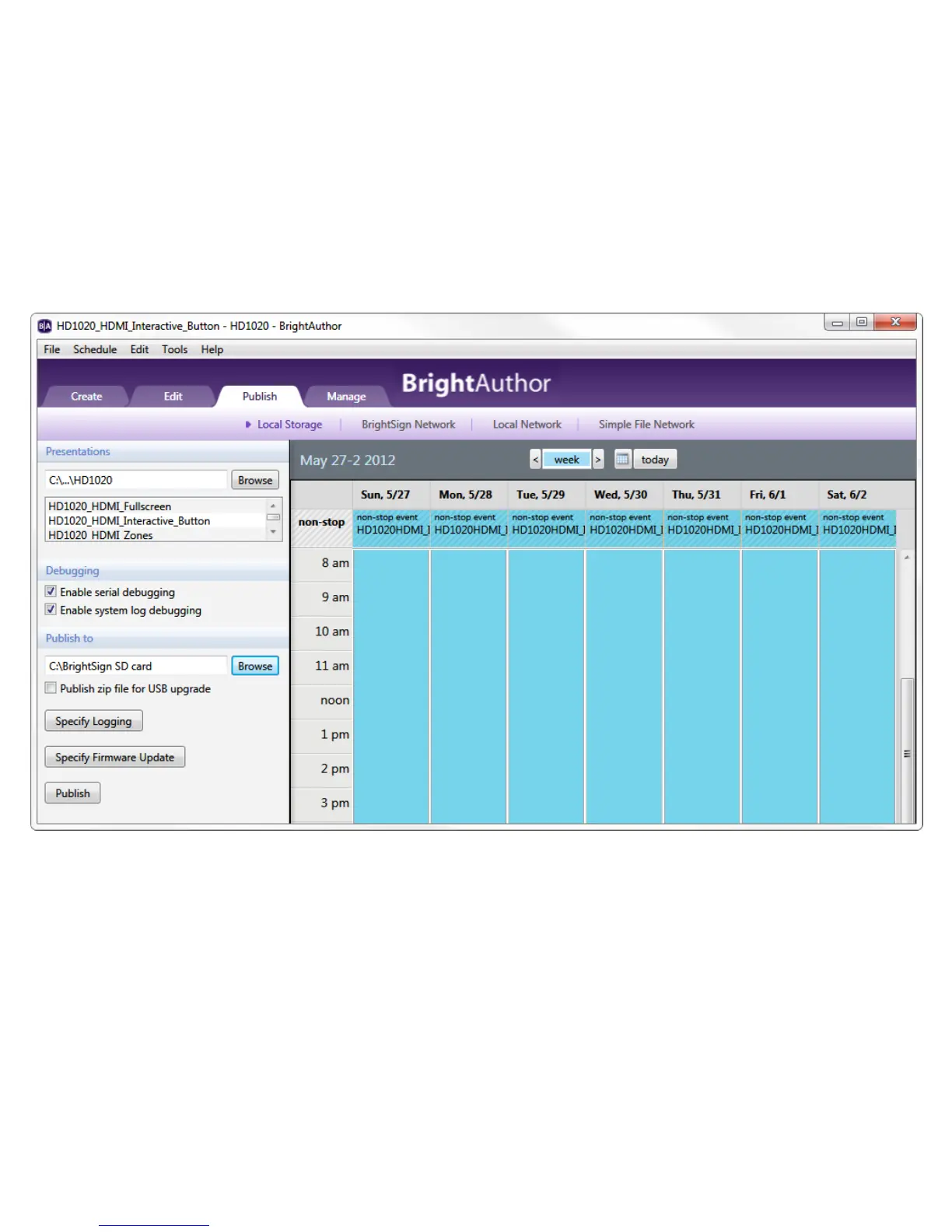Browse for the Publish to destination
This screenshot has width=952, height=1232.
pos(255,666)
